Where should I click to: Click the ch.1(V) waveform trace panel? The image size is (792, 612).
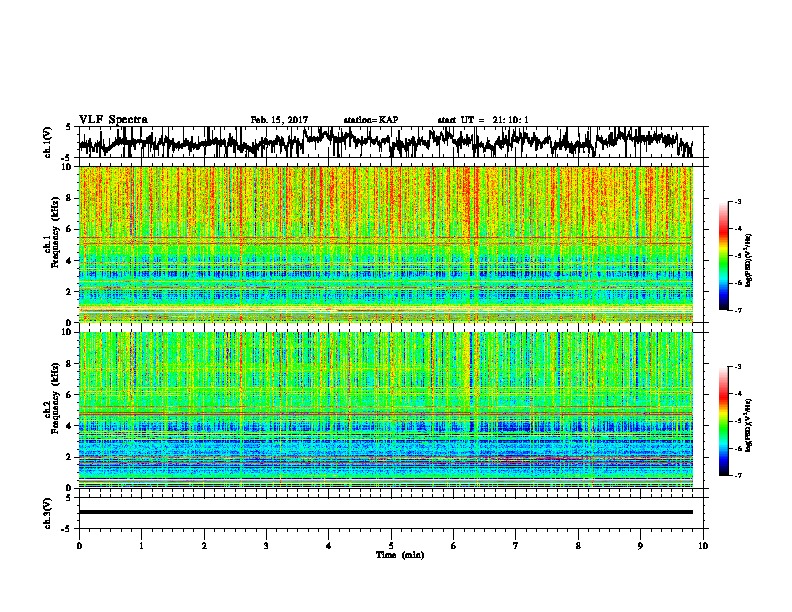(x=390, y=142)
